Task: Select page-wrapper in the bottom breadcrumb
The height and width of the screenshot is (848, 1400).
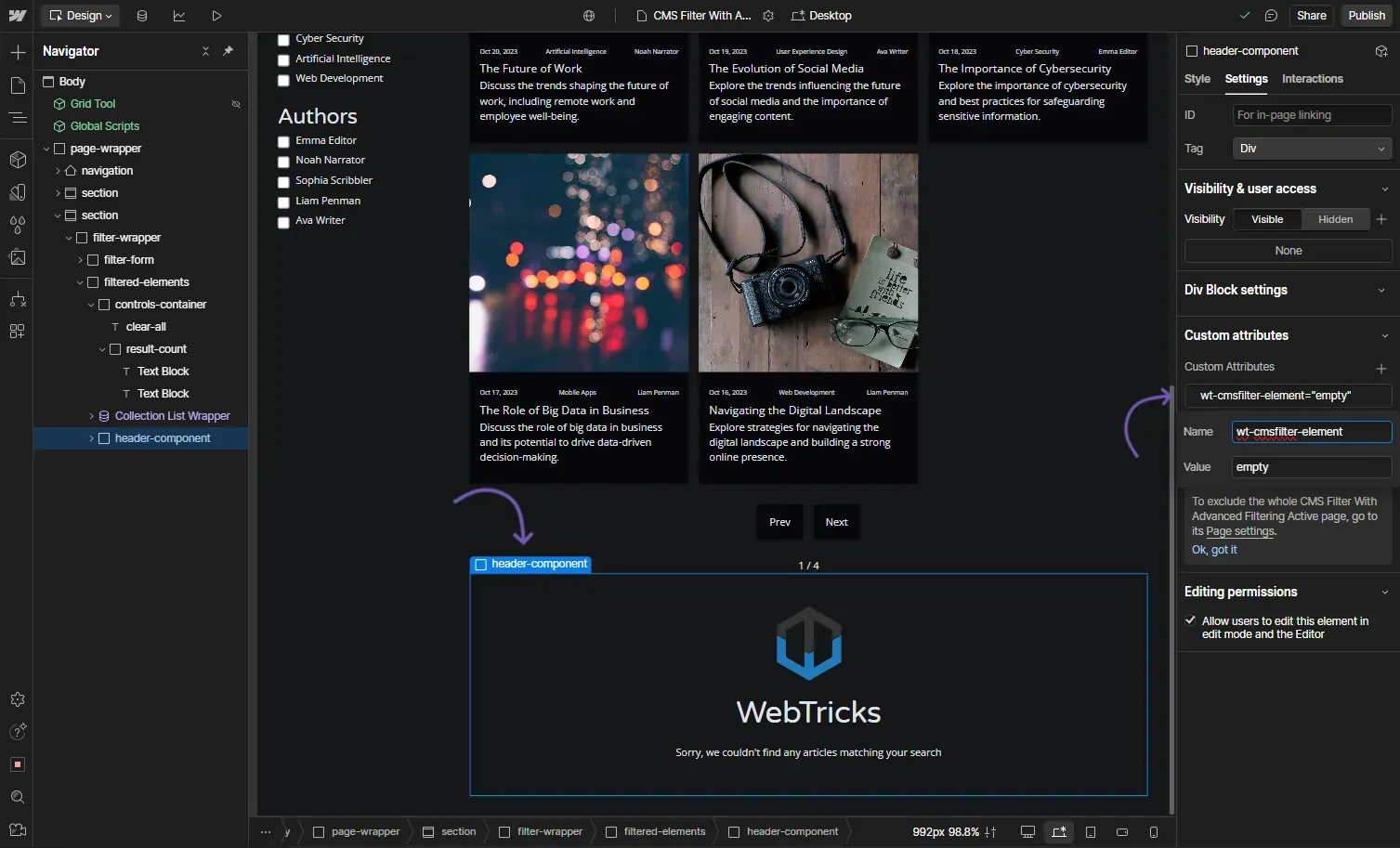Action: (x=356, y=832)
